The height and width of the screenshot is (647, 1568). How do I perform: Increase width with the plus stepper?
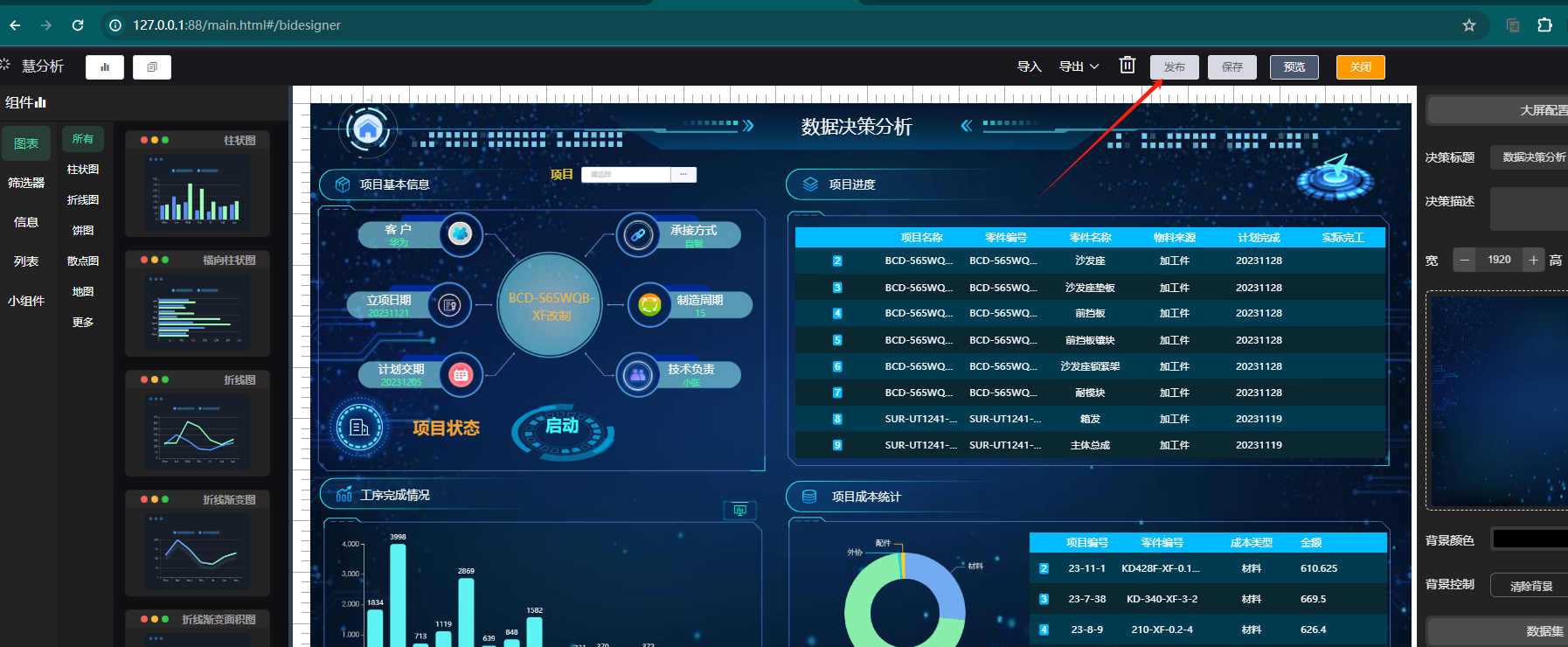coord(1533,260)
